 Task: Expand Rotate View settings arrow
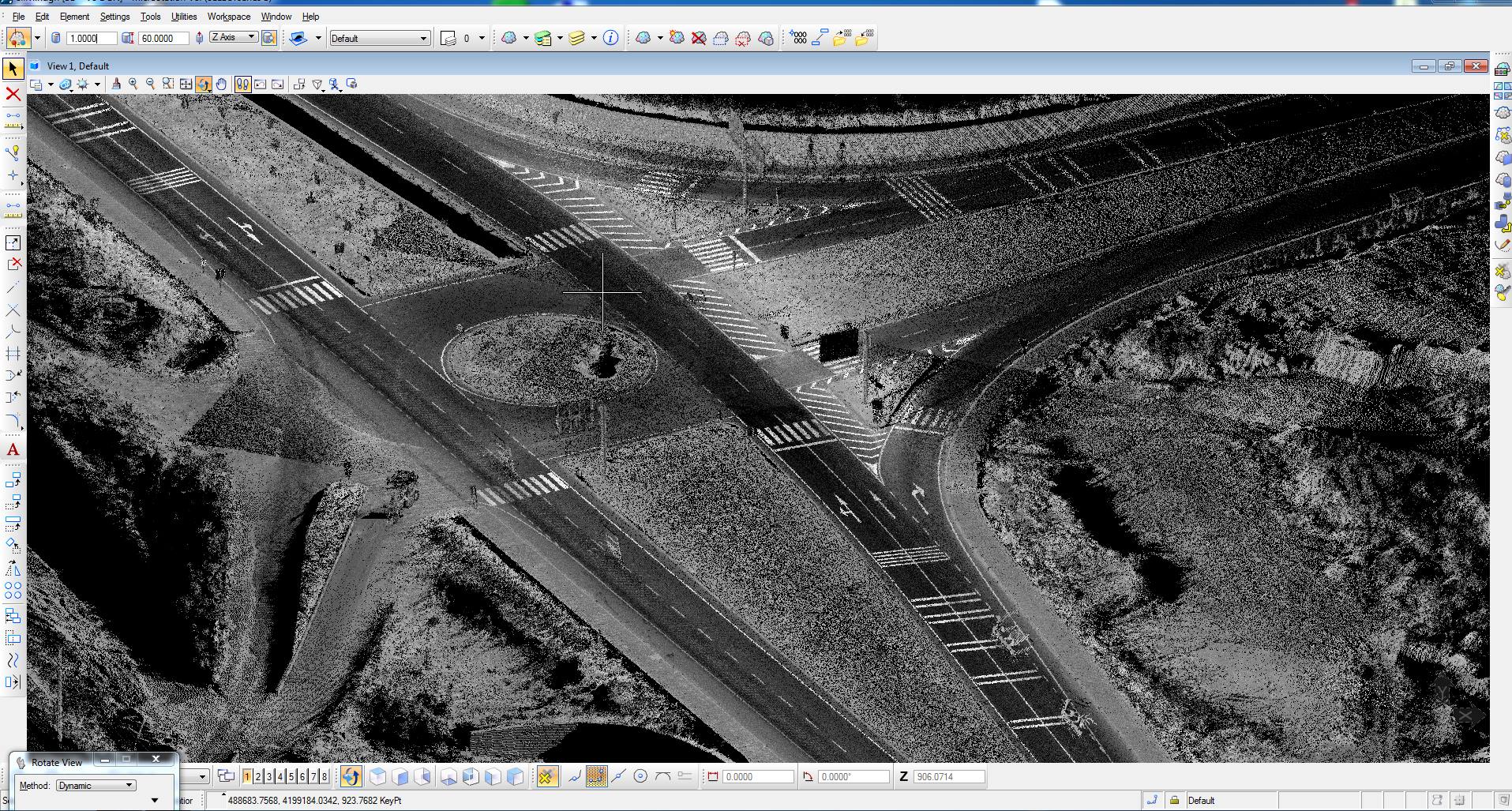pyautogui.click(x=155, y=801)
